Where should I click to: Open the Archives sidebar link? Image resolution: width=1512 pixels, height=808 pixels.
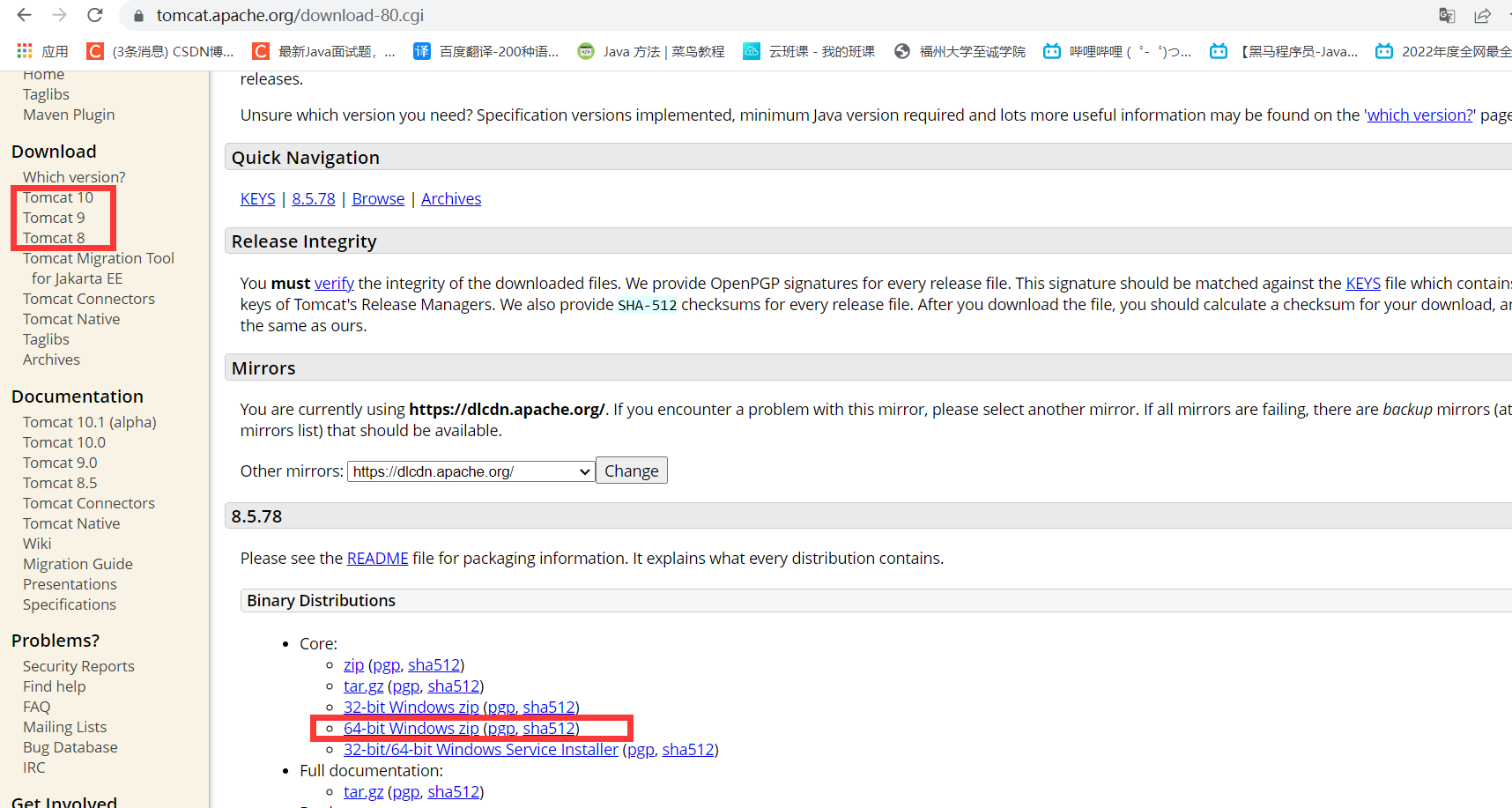tap(51, 360)
